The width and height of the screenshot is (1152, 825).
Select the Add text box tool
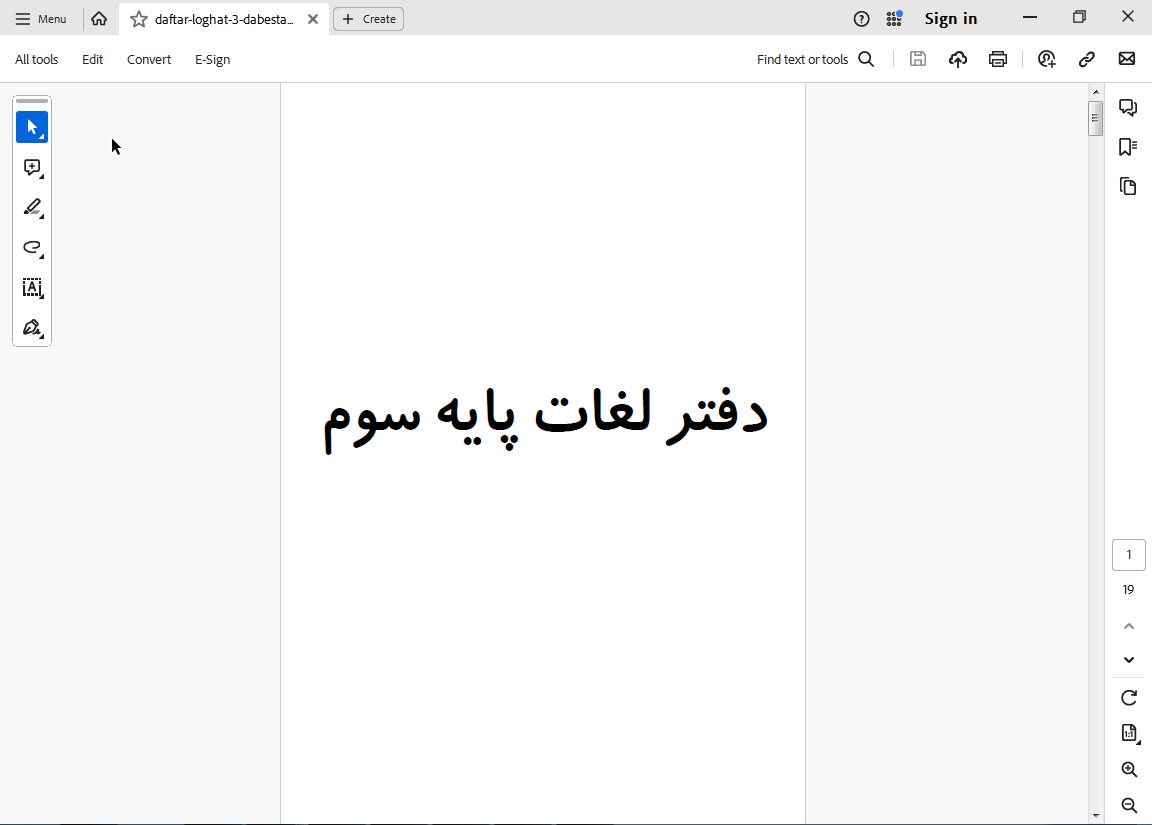coord(32,287)
